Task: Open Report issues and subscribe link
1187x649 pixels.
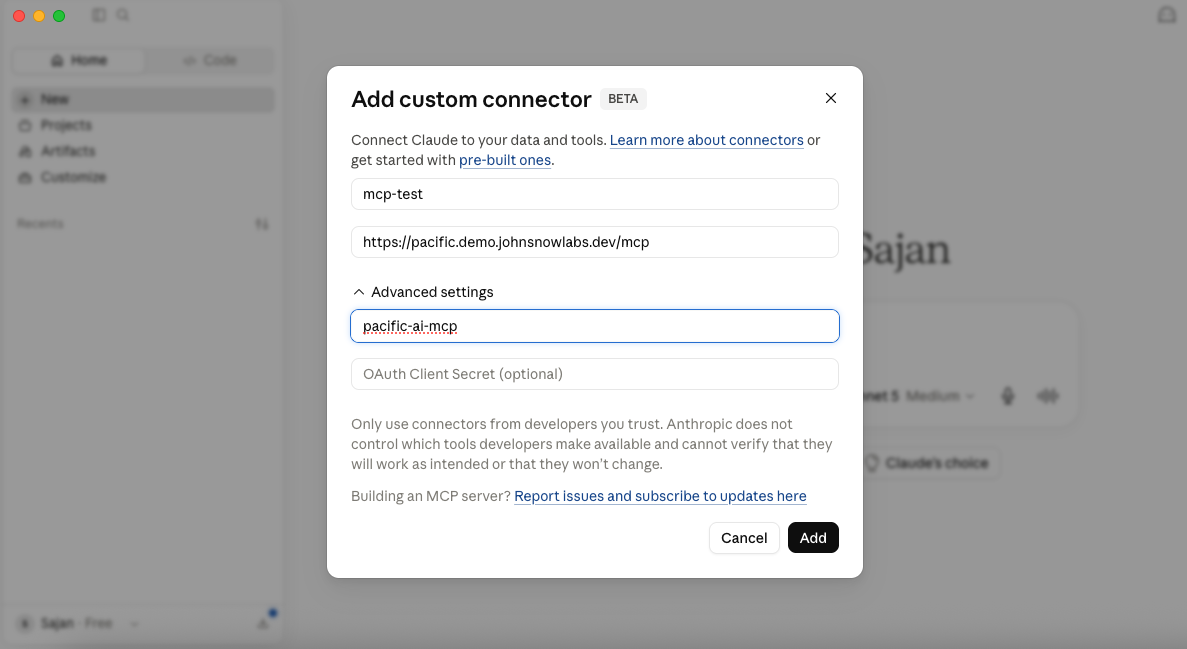Action: coord(660,496)
